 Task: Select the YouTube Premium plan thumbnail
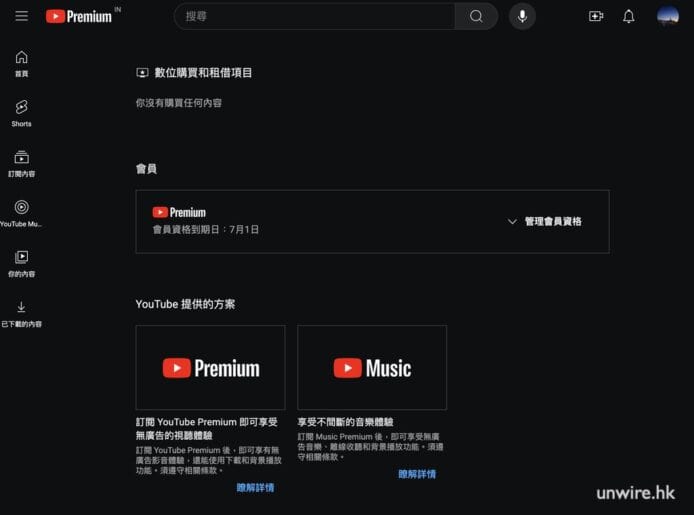pyautogui.click(x=211, y=367)
